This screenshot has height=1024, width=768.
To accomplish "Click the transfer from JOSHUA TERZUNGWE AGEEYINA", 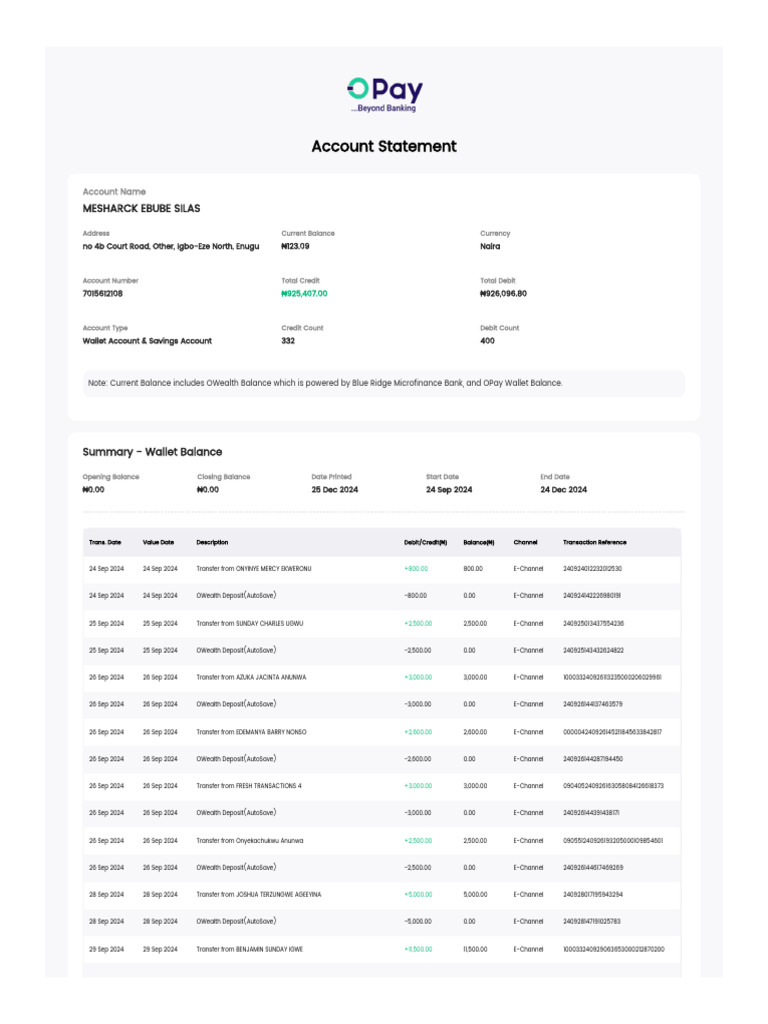I will 259,894.
